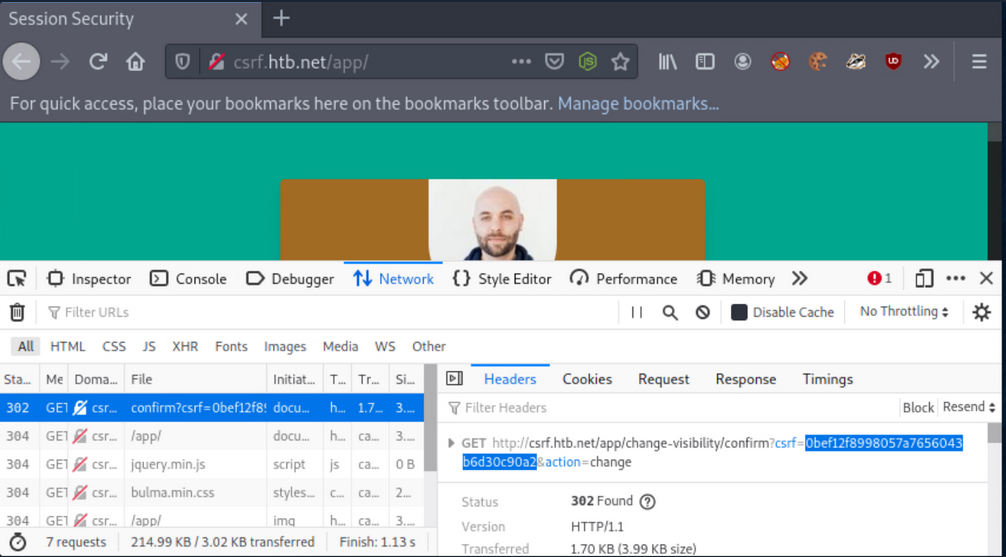Bookmark this page with star icon
The height and width of the screenshot is (557, 1006).
(620, 62)
